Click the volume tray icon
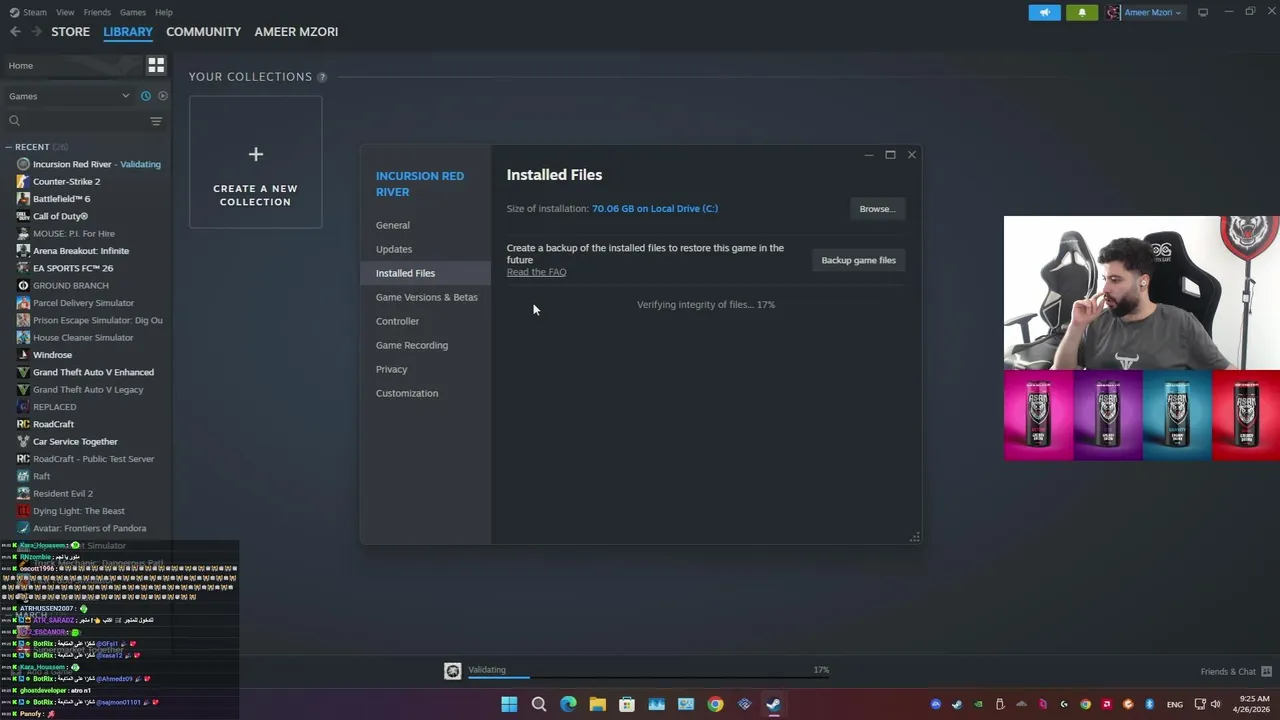The image size is (1280, 720). (1215, 704)
